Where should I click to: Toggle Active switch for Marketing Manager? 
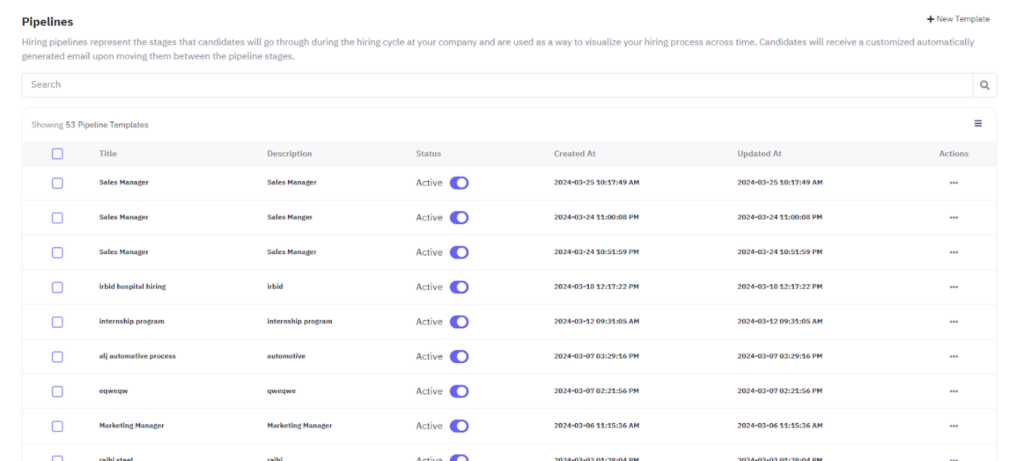click(x=459, y=426)
